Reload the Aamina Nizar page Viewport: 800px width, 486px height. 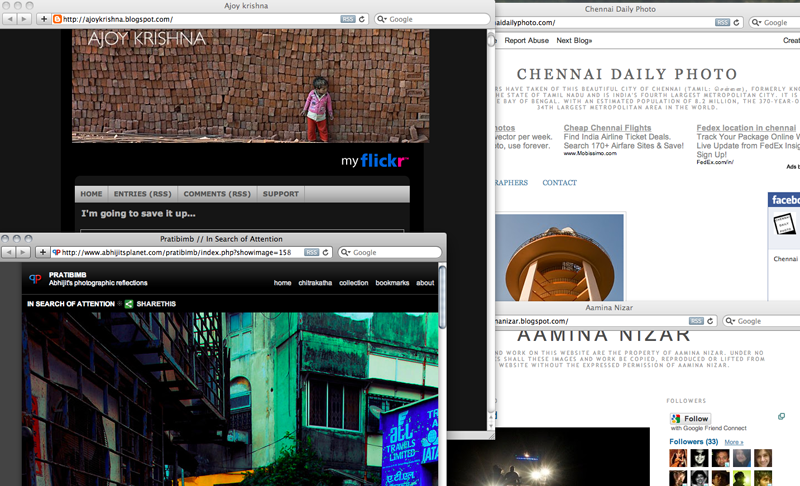click(710, 321)
